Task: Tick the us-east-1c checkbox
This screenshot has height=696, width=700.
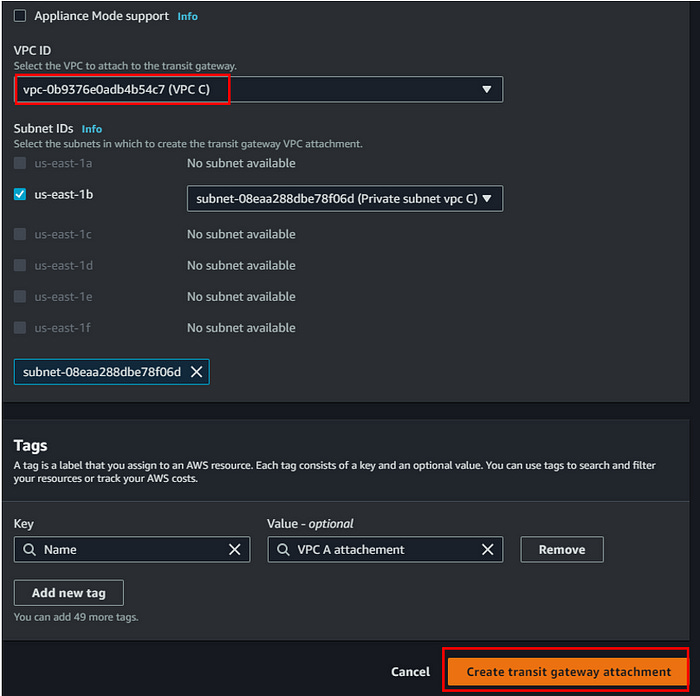Action: pyautogui.click(x=20, y=234)
